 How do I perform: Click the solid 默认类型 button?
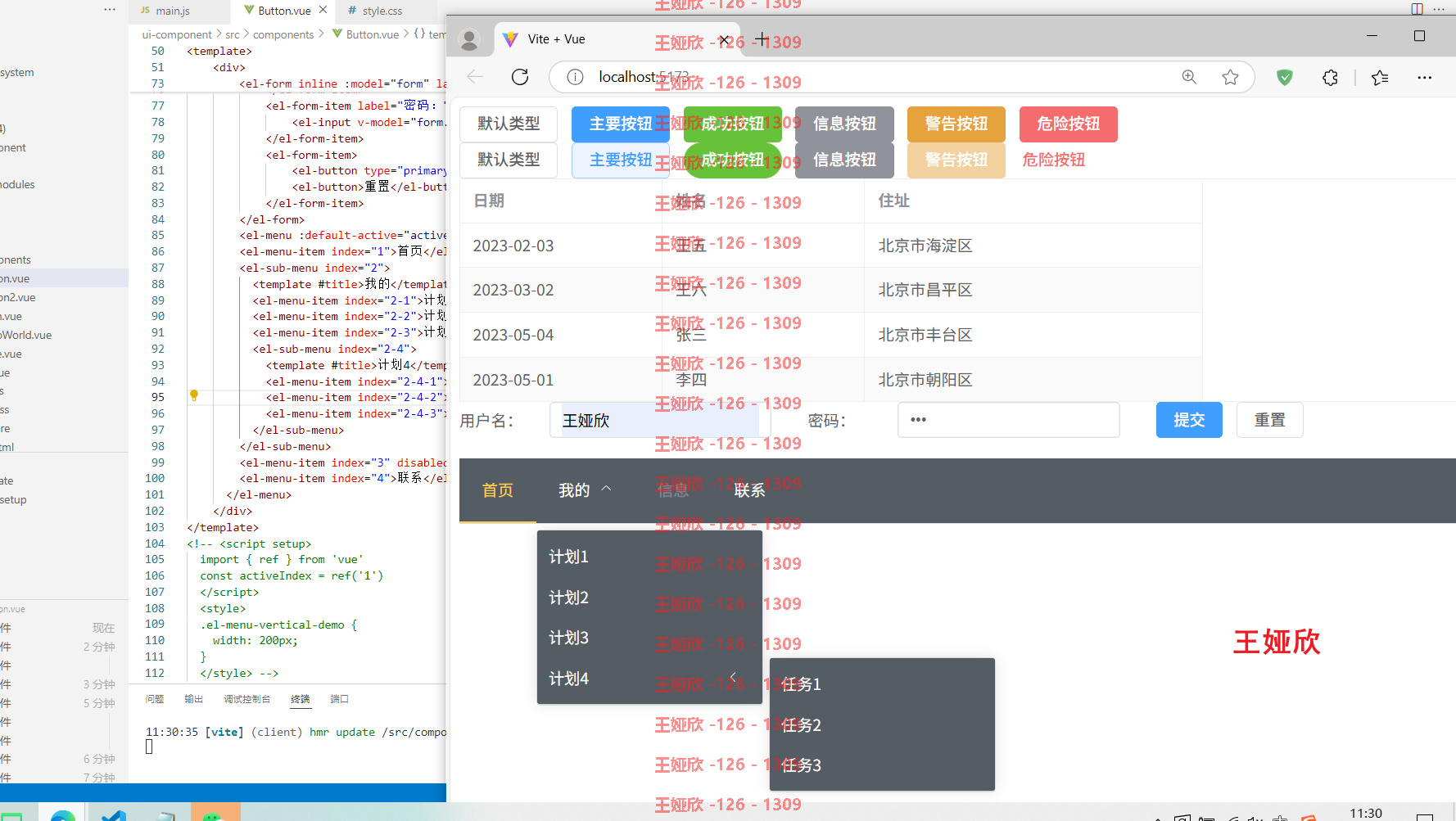(509, 124)
